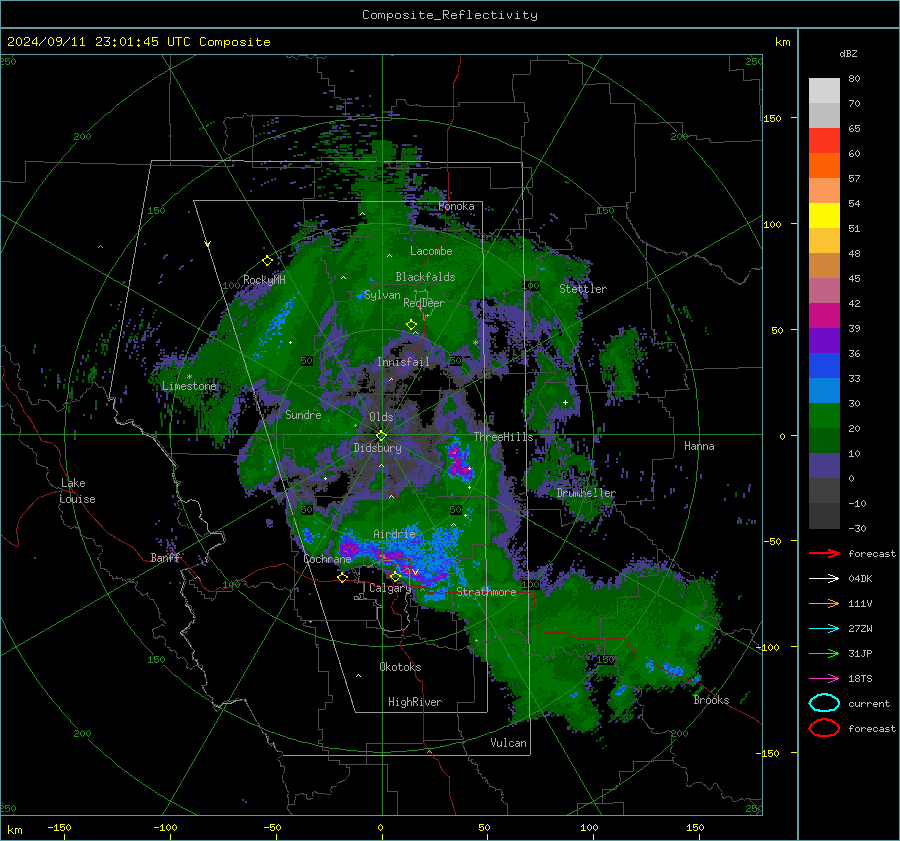Click the -100 tick on bottom km axis
This screenshot has height=841, width=900.
165,827
